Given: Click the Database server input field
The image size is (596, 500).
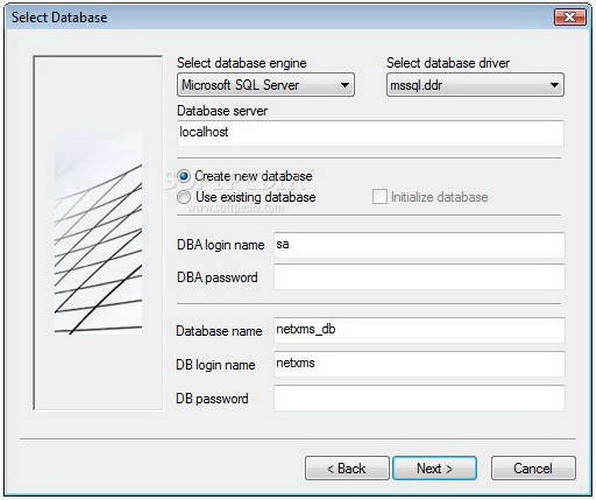Looking at the screenshot, I should 371,133.
